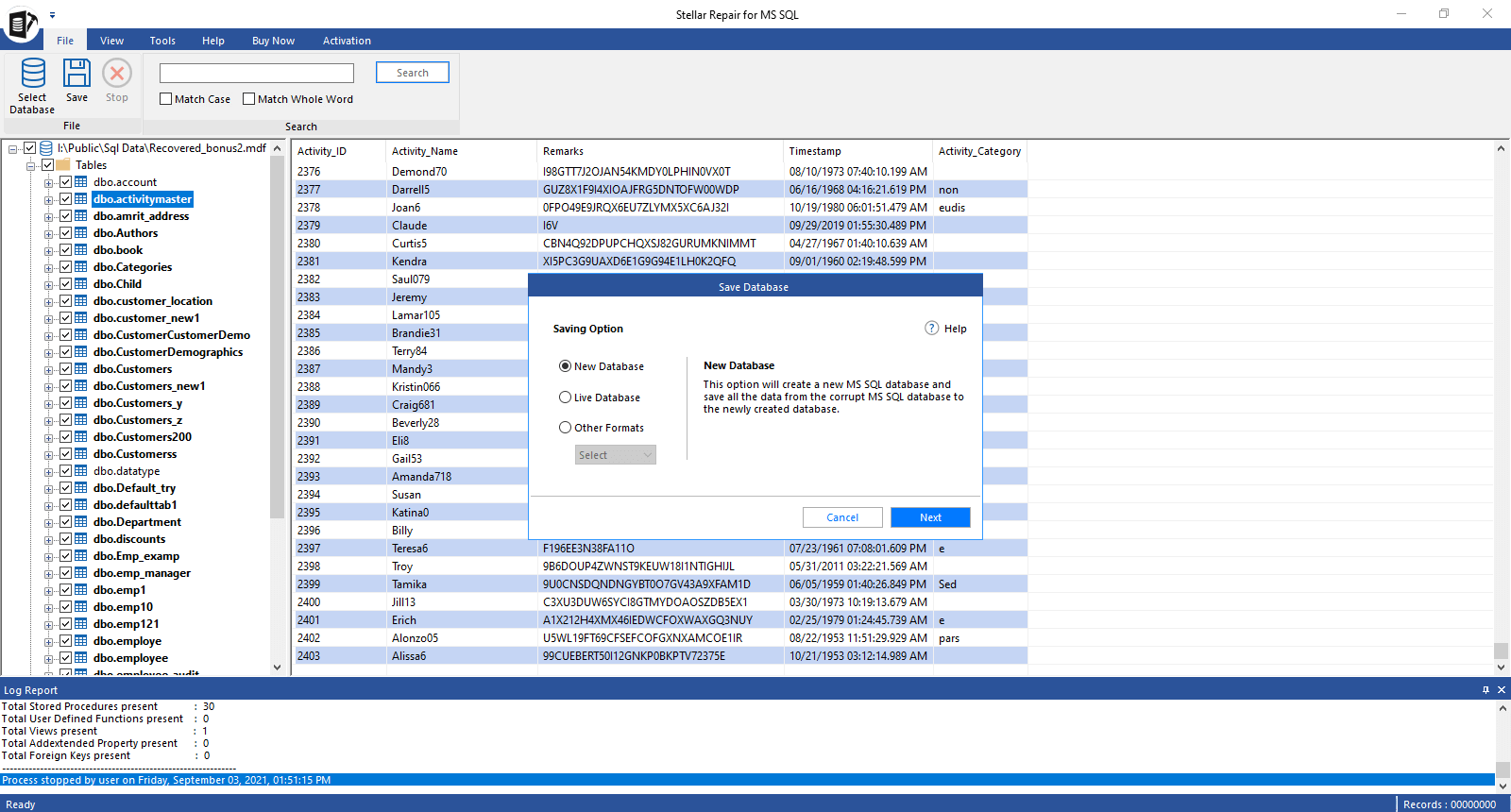Click the Activity_Category column header
The height and width of the screenshot is (812, 1511).
[x=979, y=151]
